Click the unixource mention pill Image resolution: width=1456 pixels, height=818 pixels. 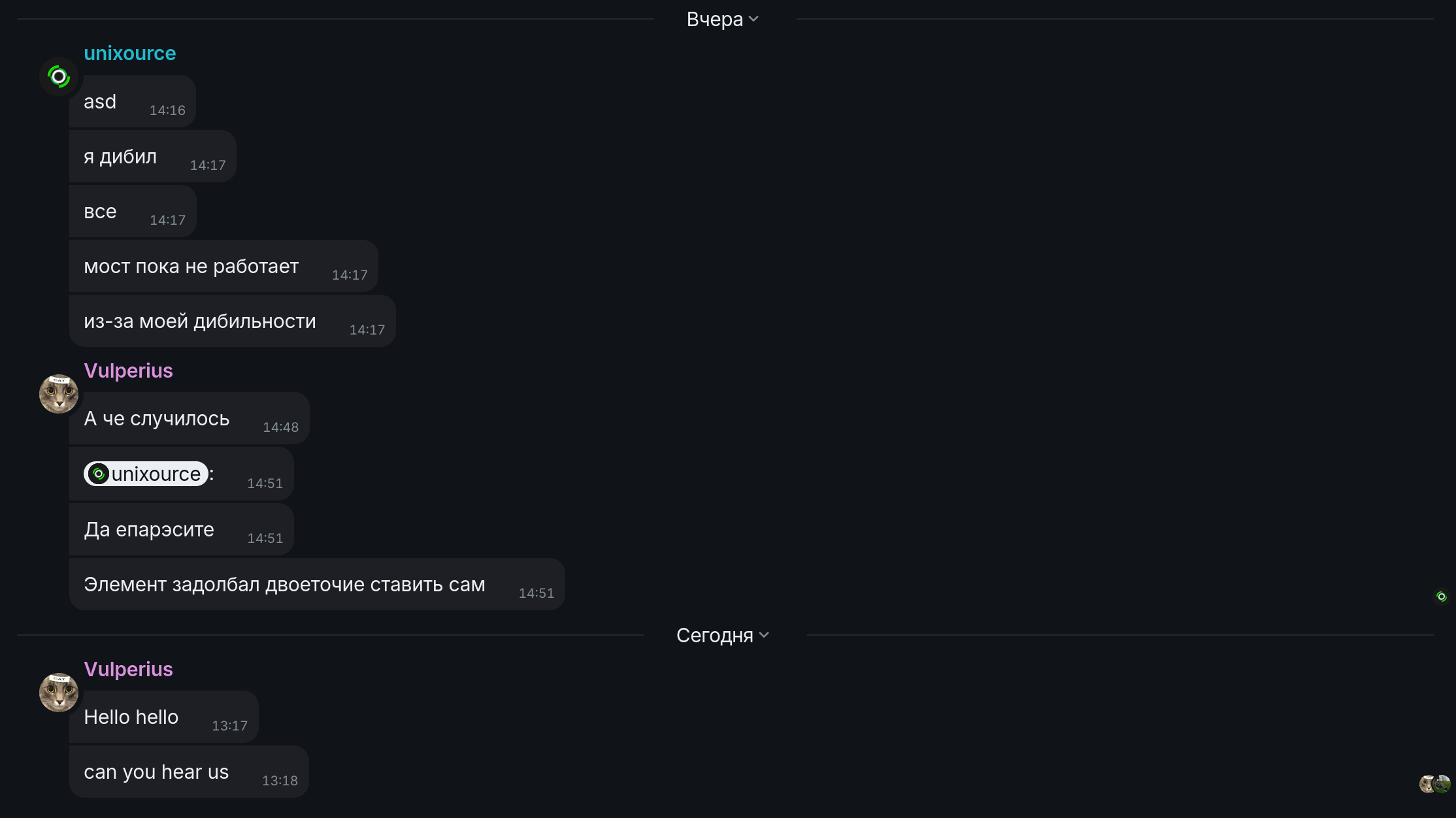(x=146, y=474)
